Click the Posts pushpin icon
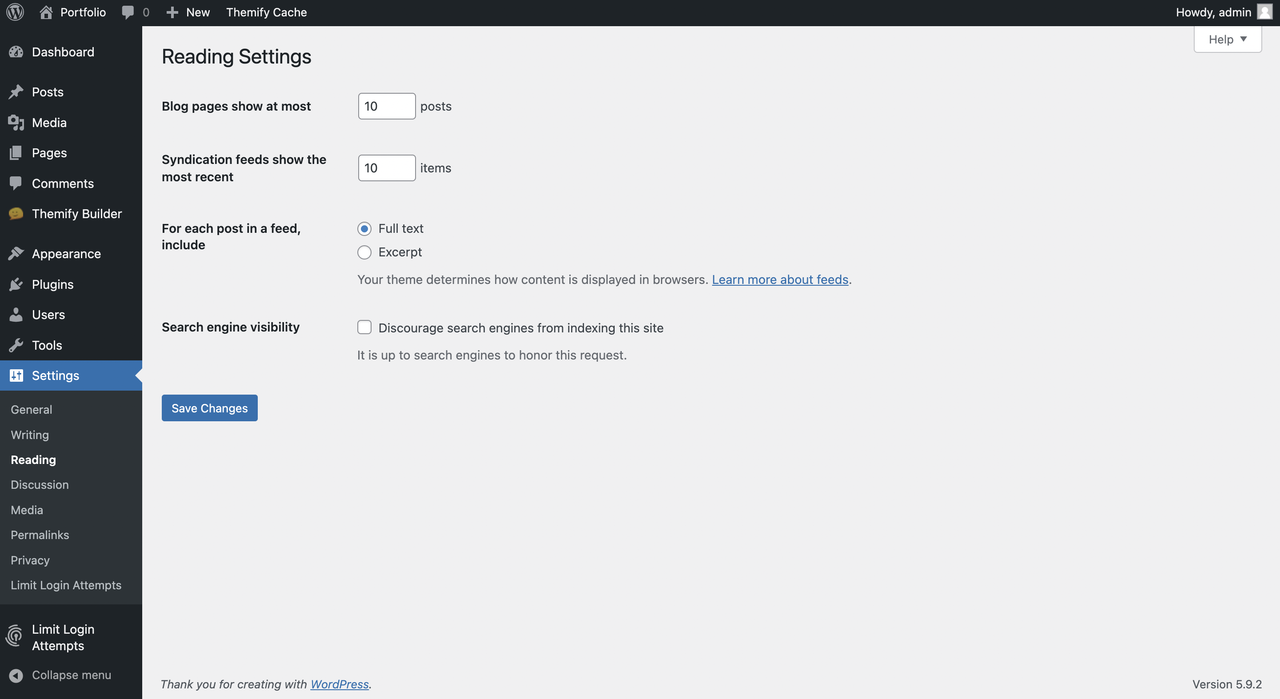 click(x=16, y=92)
